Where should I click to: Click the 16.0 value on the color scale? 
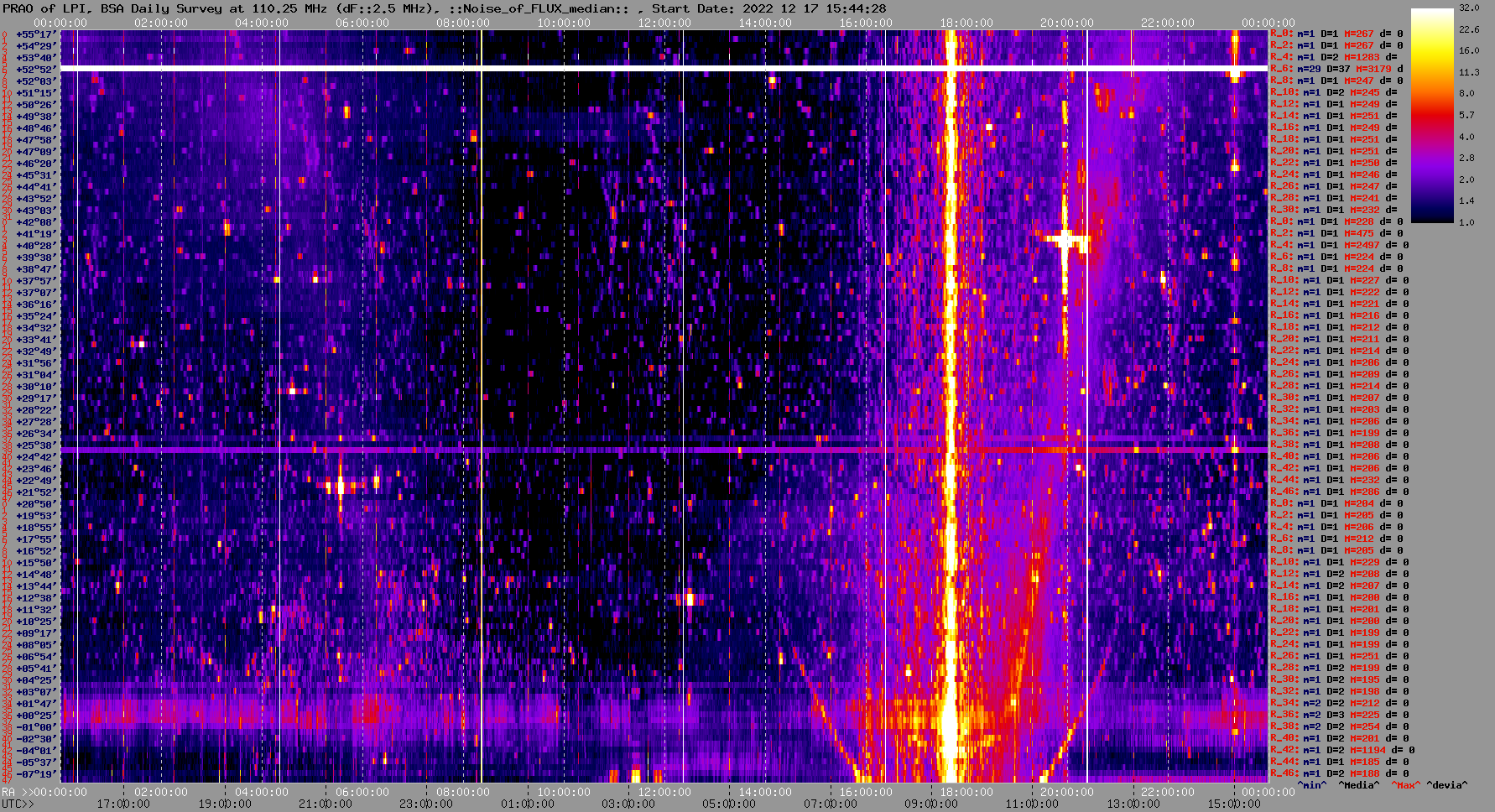(x=1469, y=50)
